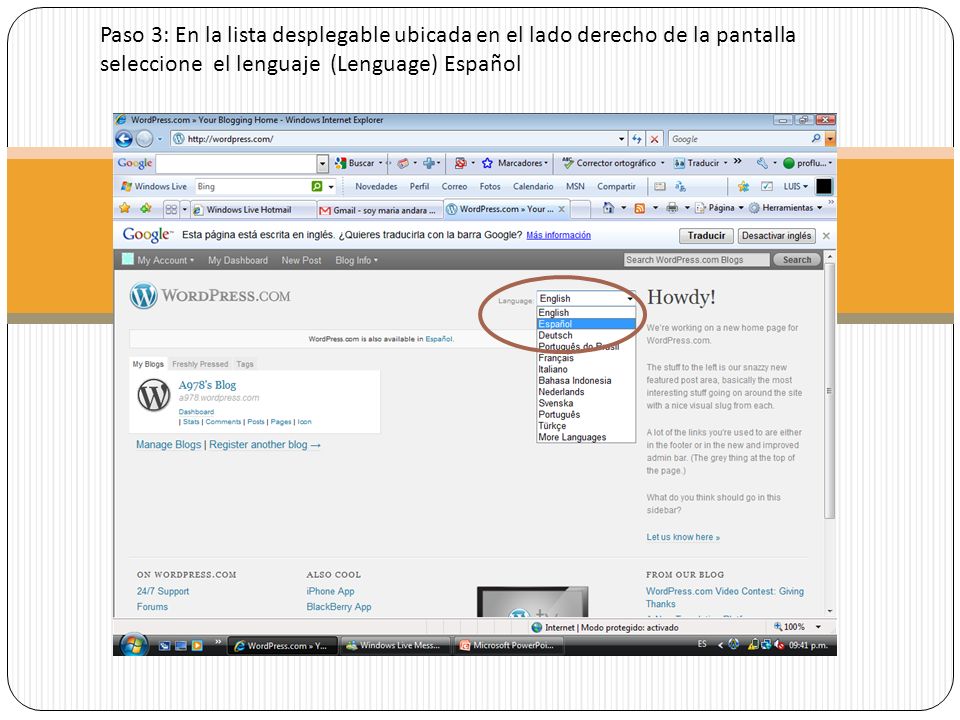Switch to the Windows Live Hotmail tab

(x=253, y=209)
